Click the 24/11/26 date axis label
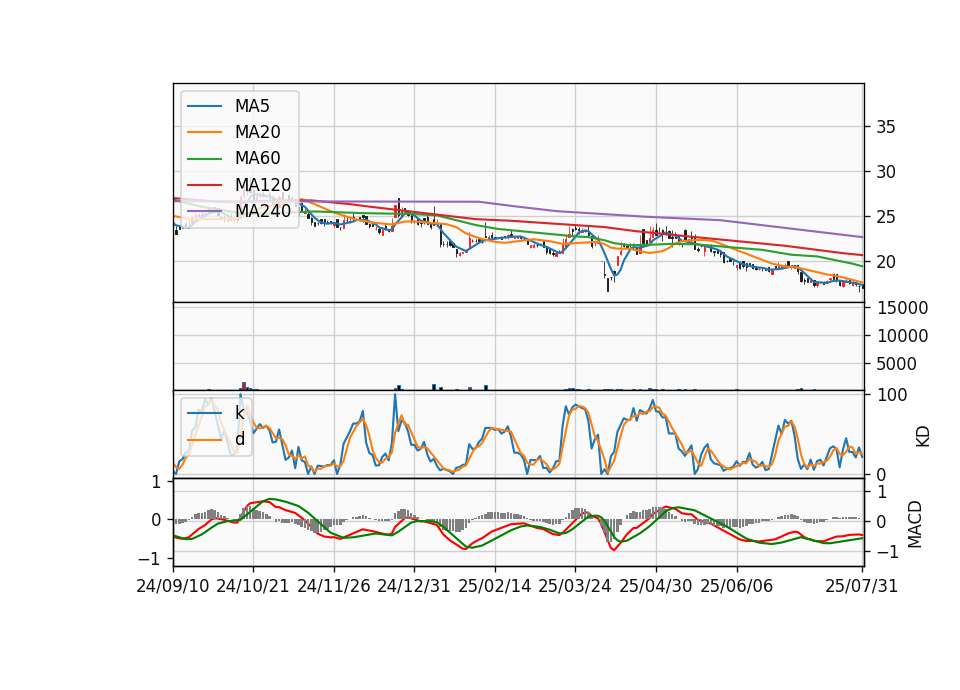 tap(334, 586)
